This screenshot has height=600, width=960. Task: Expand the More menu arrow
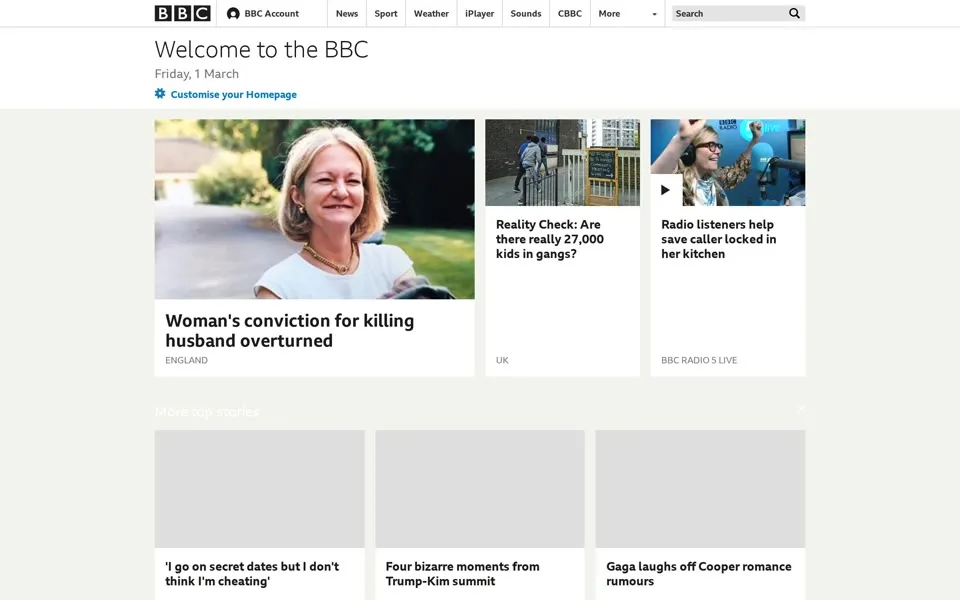click(654, 14)
